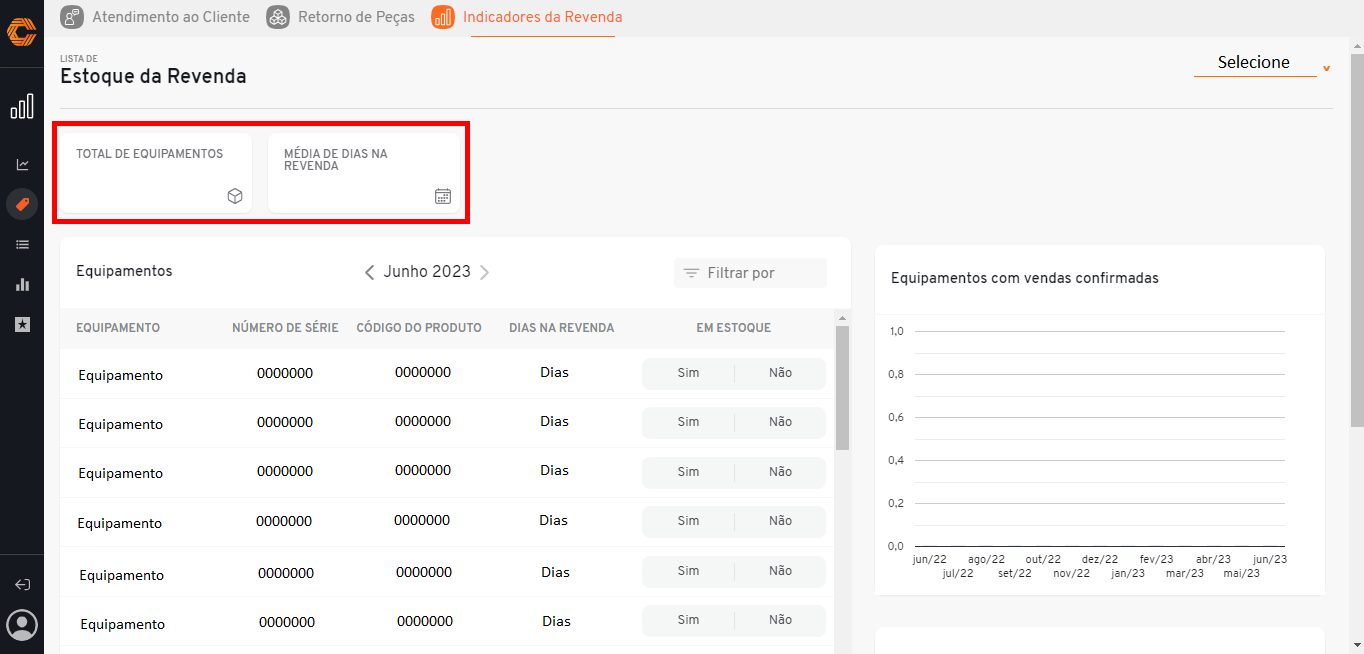Click the mai/23 label on chart axis
The width and height of the screenshot is (1364, 654).
1242,574
